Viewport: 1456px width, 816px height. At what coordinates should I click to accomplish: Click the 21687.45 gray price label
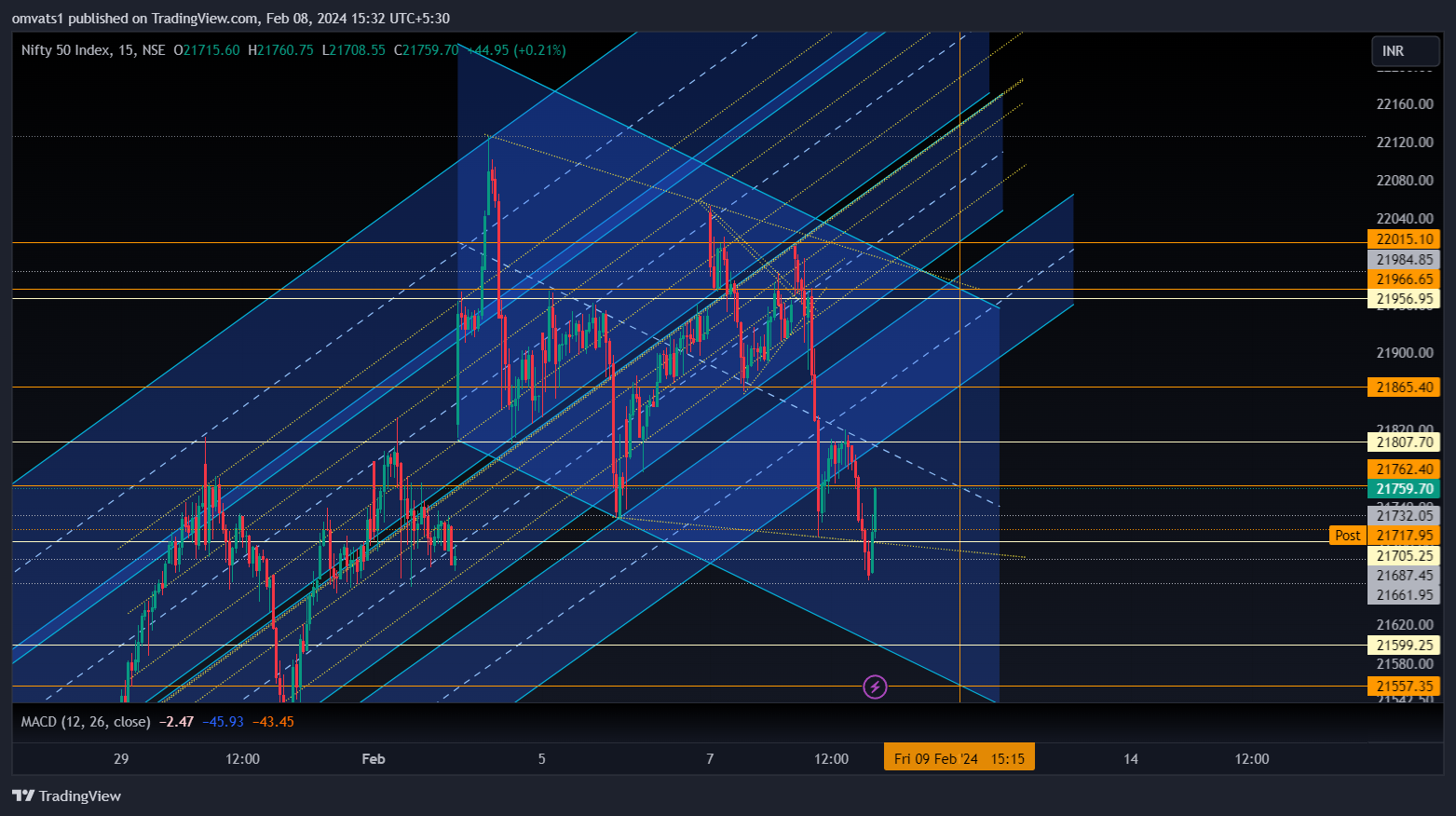tap(1404, 576)
